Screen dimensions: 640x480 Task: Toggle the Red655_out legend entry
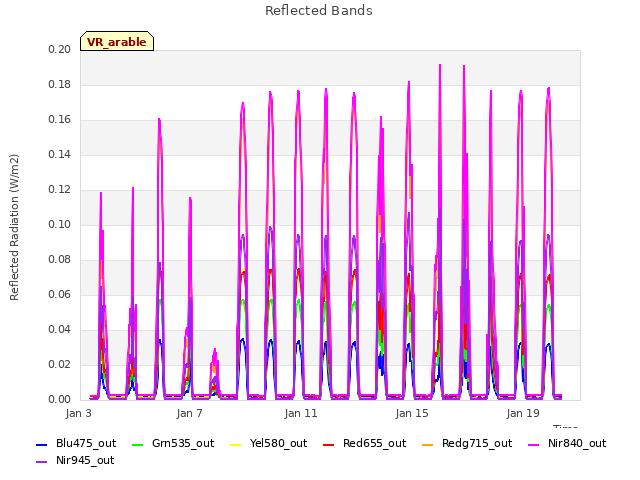point(364,443)
